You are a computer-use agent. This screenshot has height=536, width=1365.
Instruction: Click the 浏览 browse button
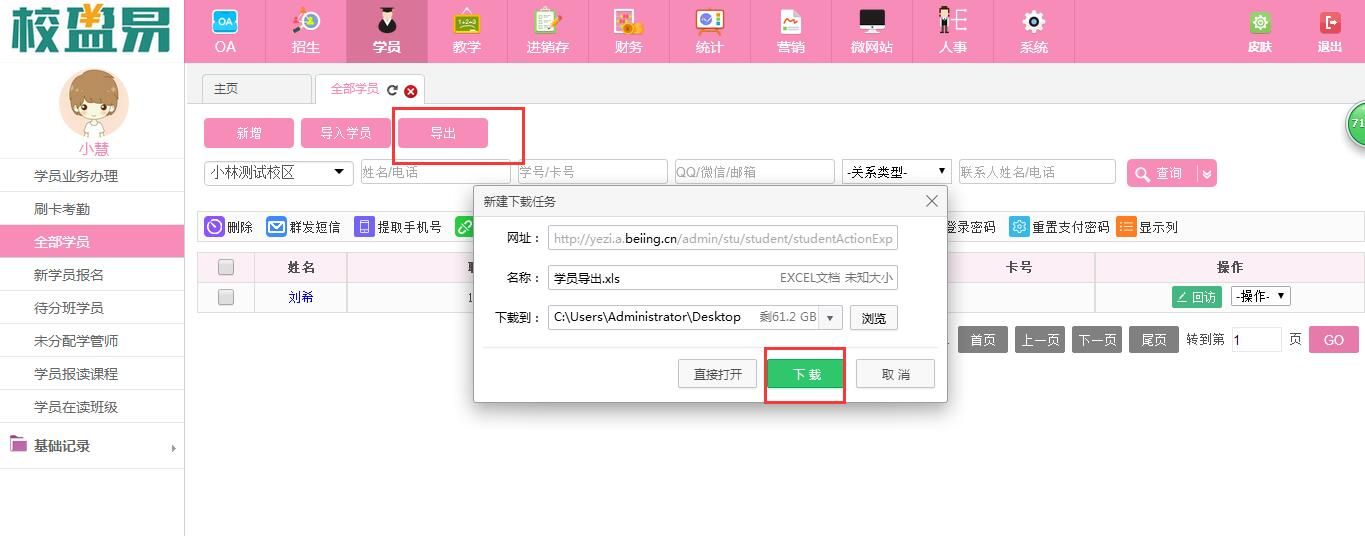(874, 318)
